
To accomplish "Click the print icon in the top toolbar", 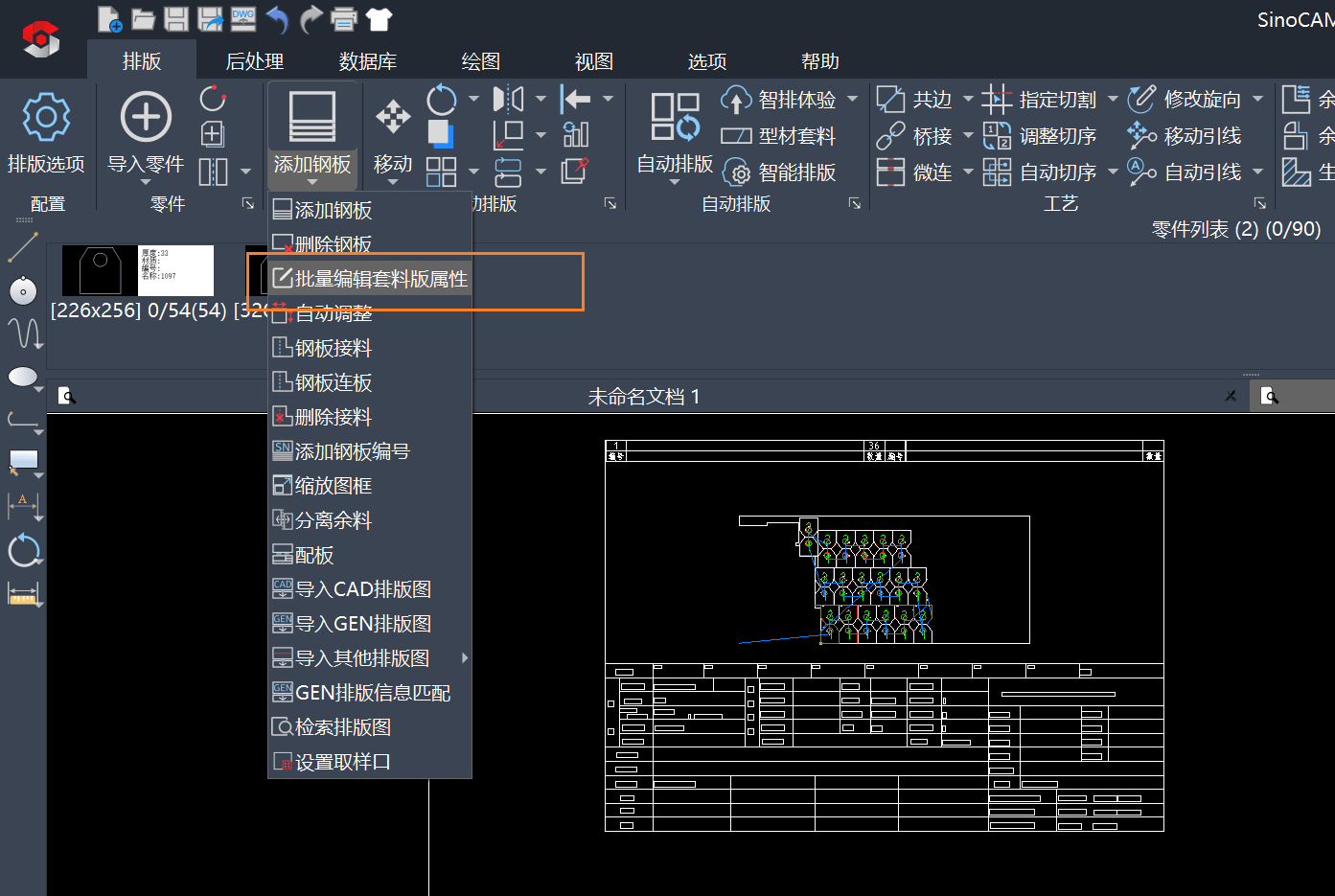I will coord(343,19).
